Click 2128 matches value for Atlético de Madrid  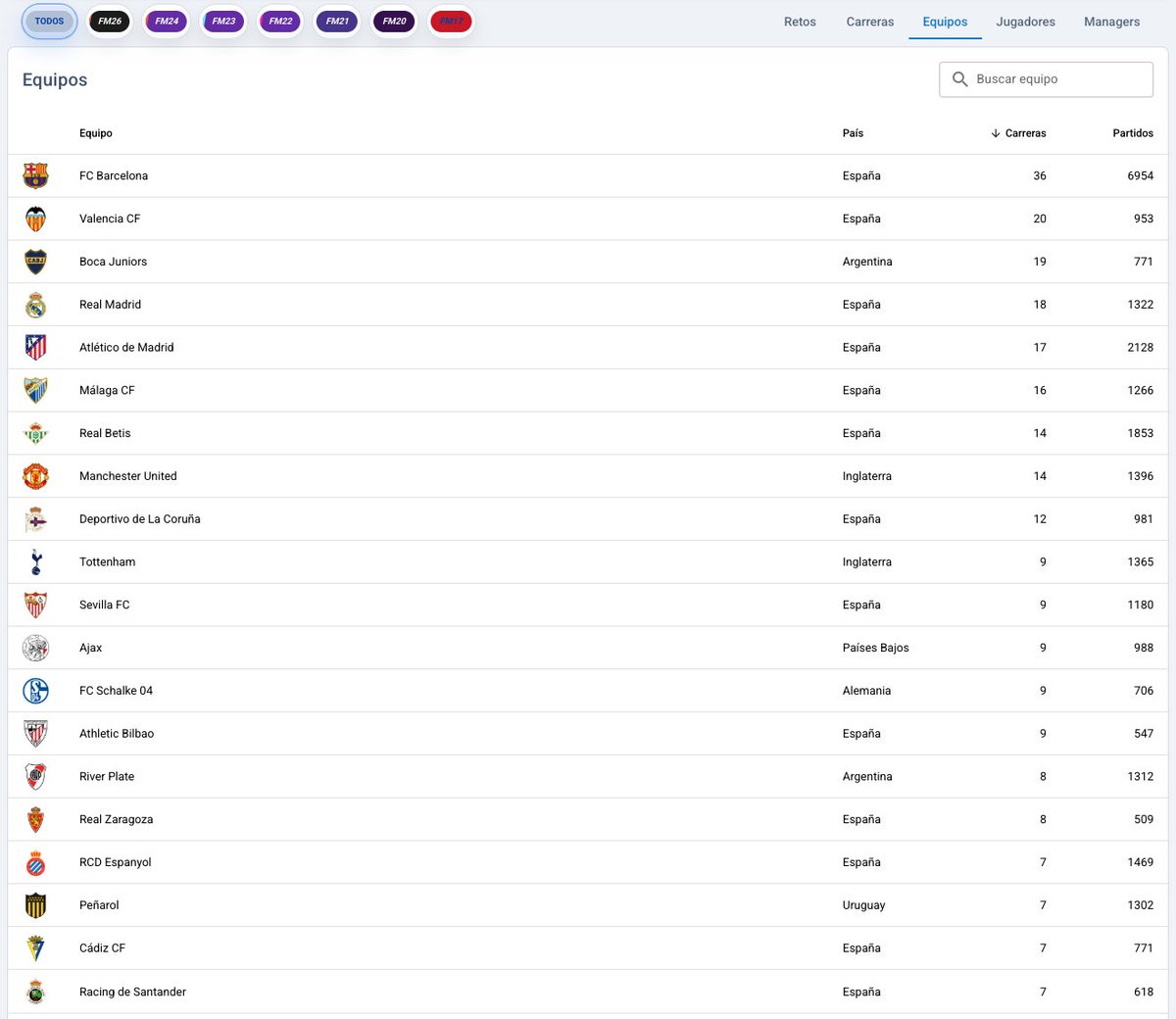(x=1140, y=347)
